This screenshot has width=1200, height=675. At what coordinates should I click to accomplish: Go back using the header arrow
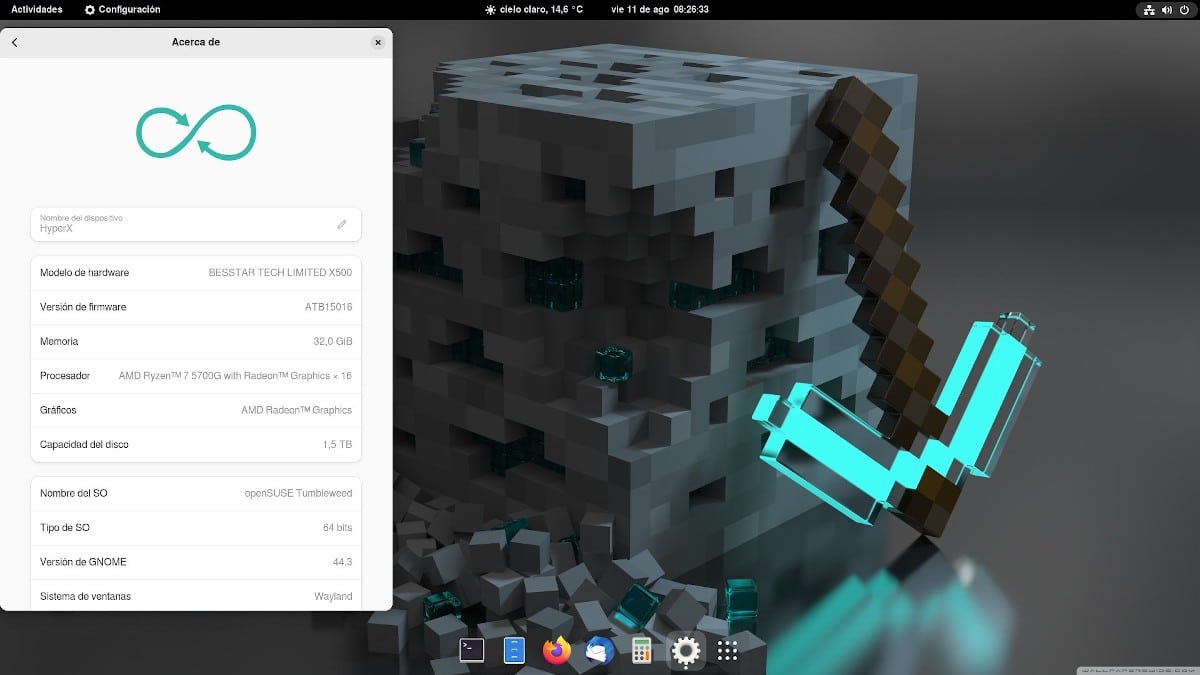pos(15,42)
